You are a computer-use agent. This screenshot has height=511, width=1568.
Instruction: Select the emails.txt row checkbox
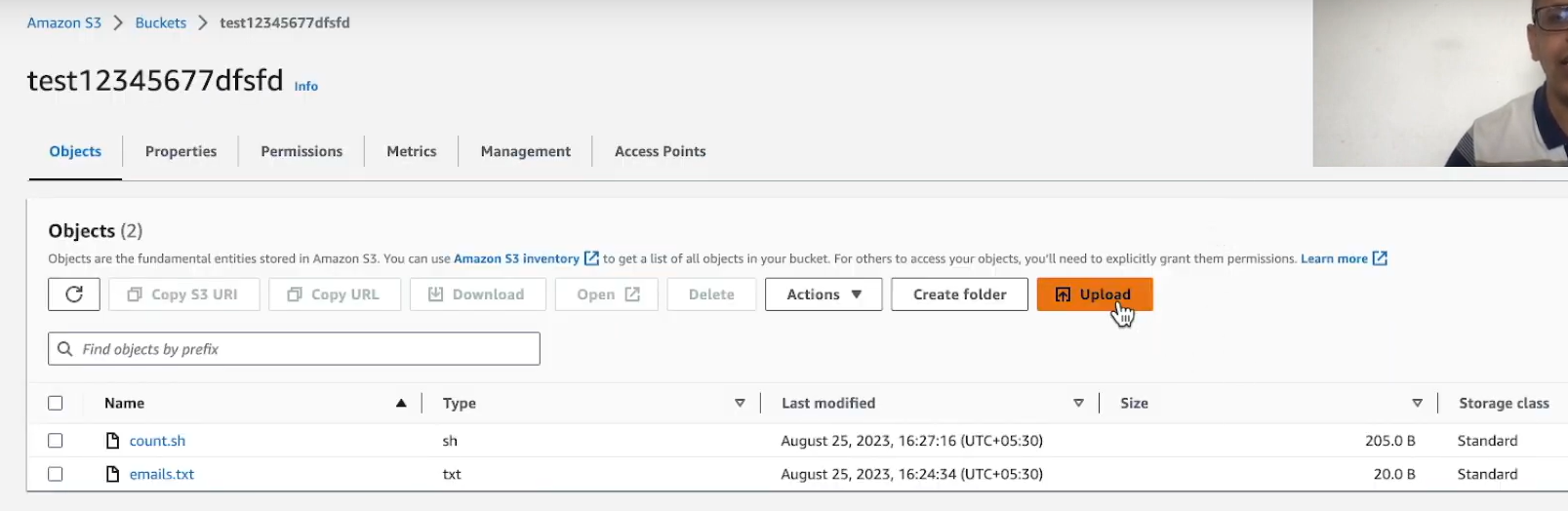click(x=56, y=474)
